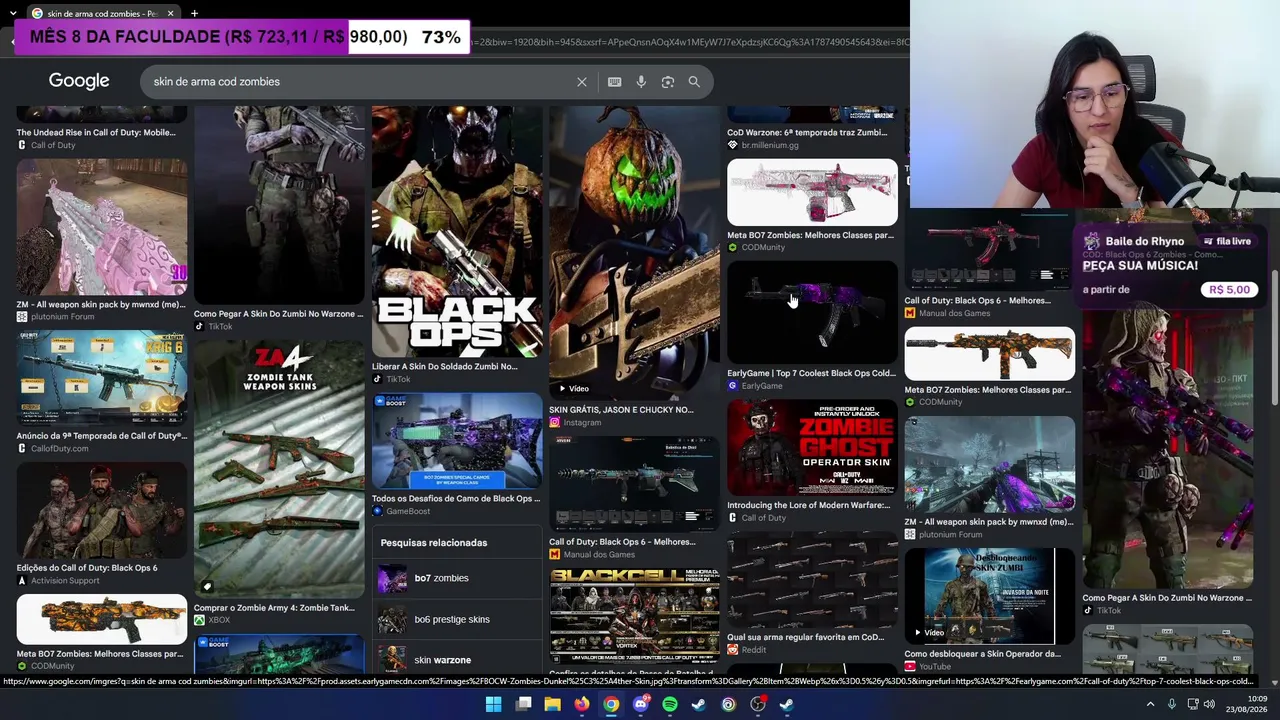Open the Black Ops zombie soldier image

tap(457, 232)
